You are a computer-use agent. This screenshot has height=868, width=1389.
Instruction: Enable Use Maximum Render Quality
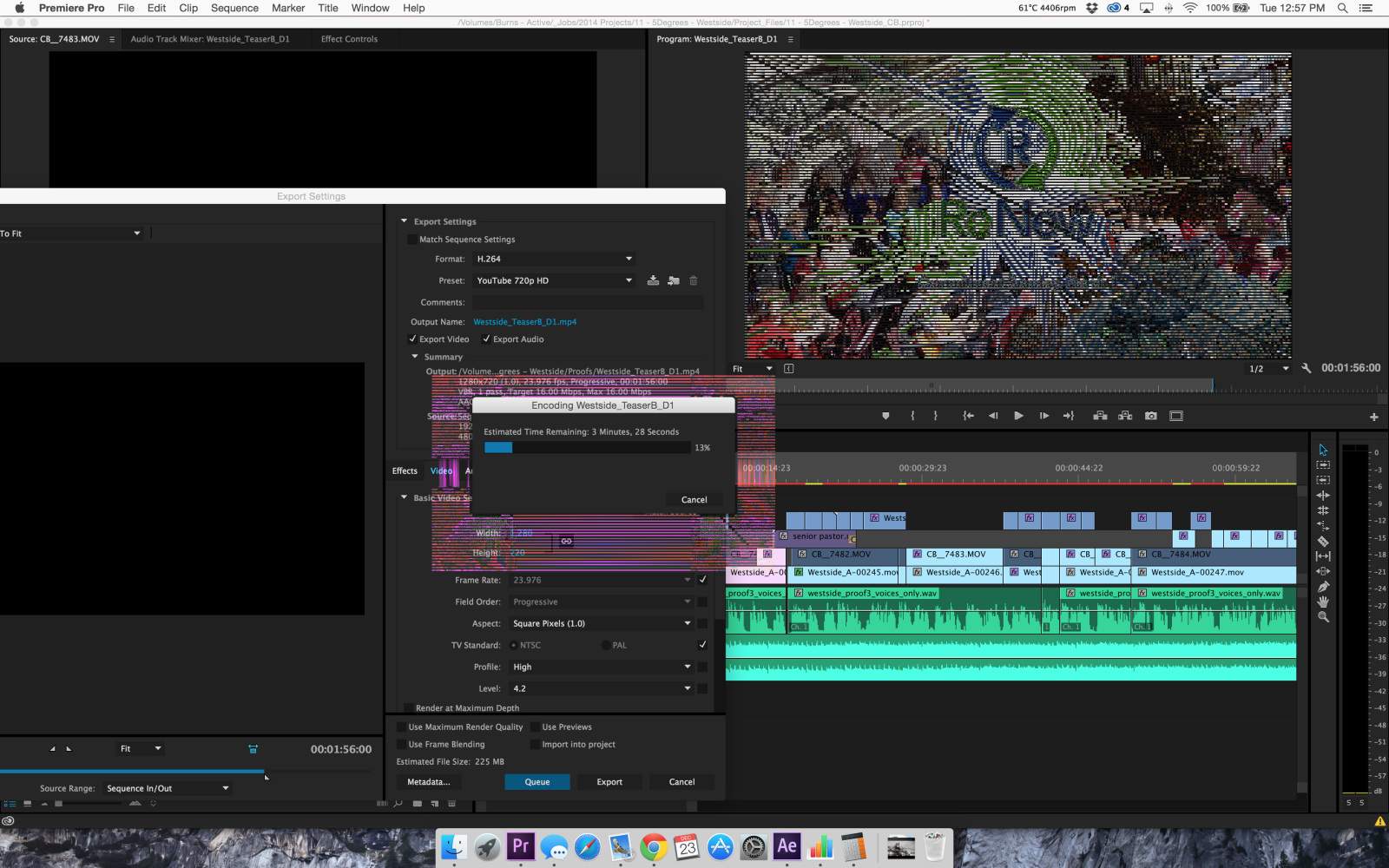tap(401, 727)
